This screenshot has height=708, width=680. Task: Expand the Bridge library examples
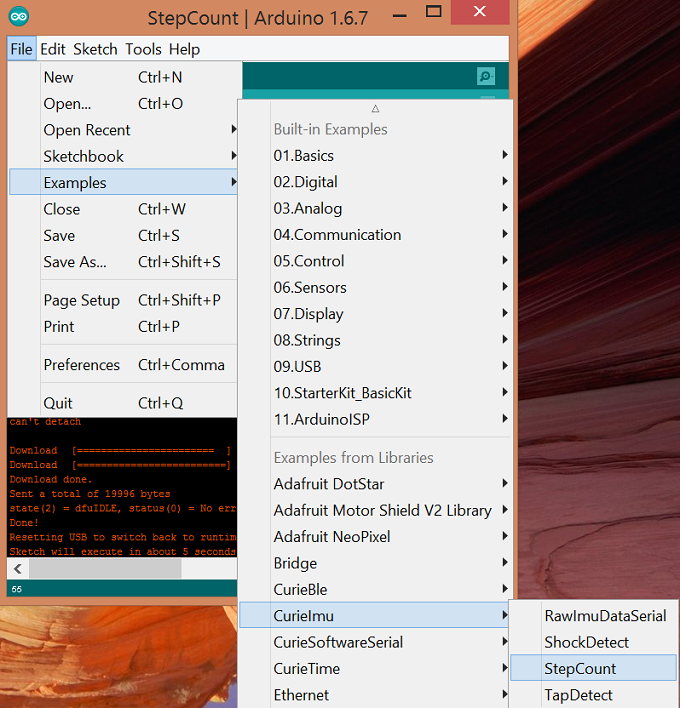[376, 563]
